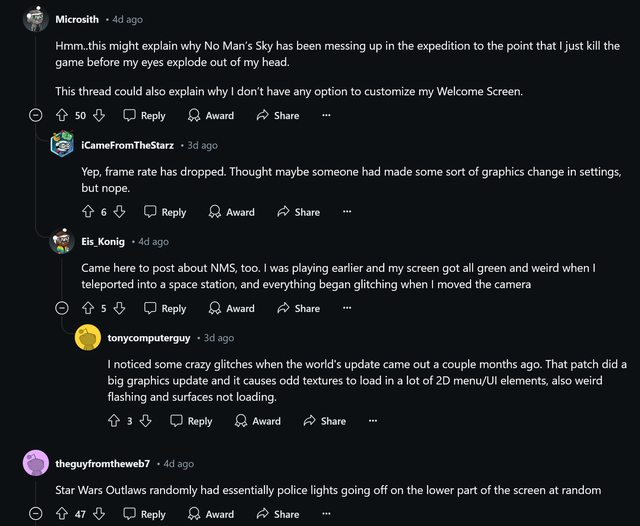Image resolution: width=640 pixels, height=526 pixels.
Task: Share tonycomputerguy's comment
Action: (324, 421)
